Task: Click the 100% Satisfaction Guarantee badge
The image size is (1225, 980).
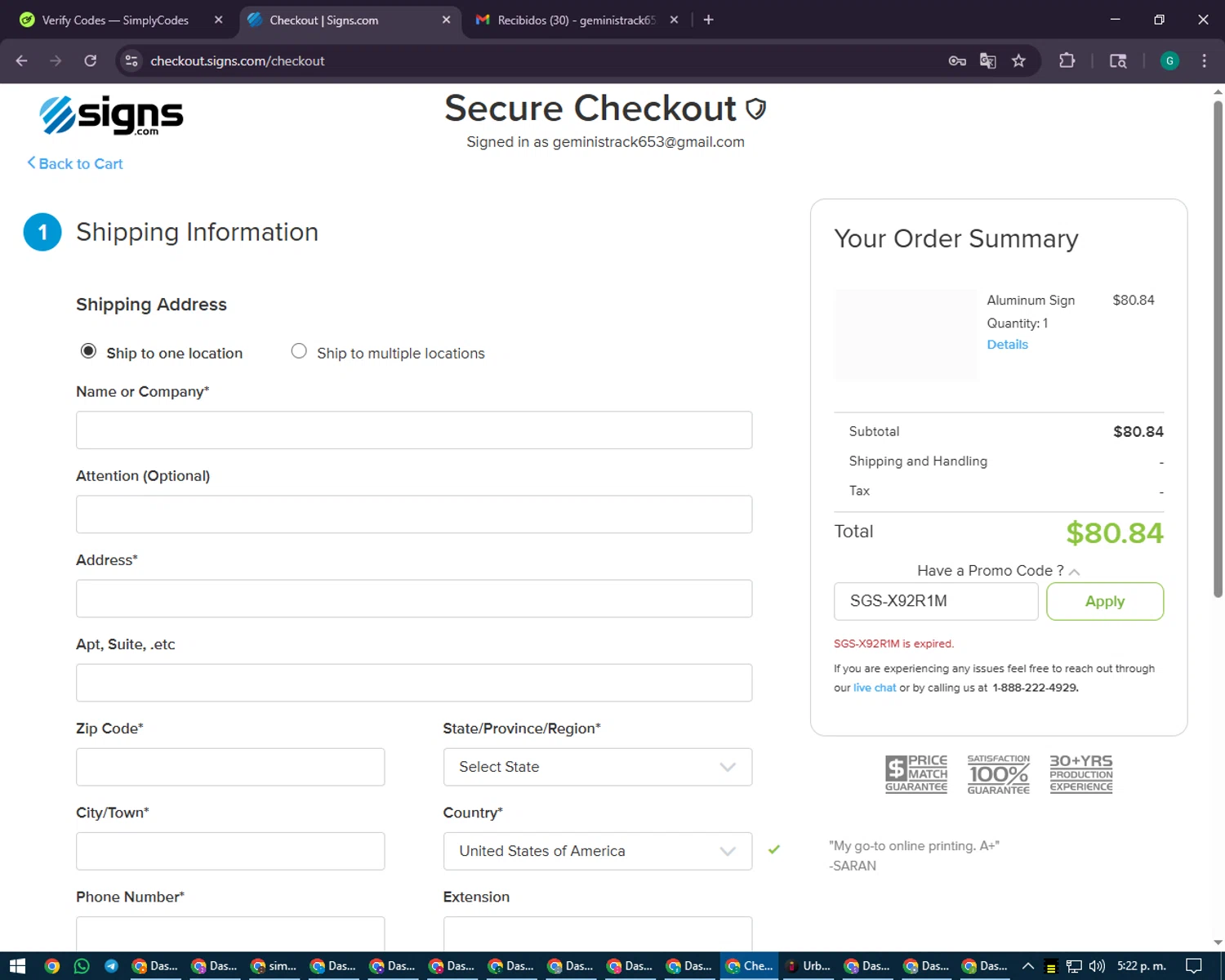Action: [x=998, y=773]
